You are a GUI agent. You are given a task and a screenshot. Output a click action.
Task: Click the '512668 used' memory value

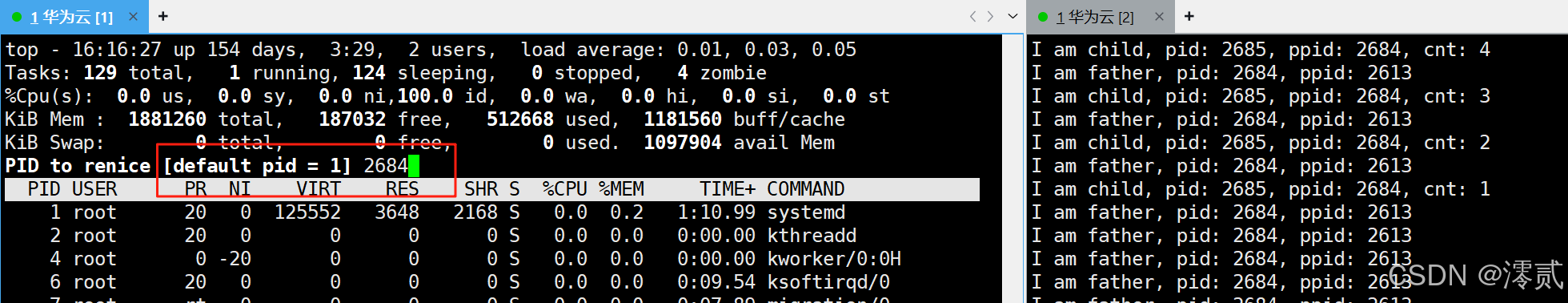(x=548, y=119)
